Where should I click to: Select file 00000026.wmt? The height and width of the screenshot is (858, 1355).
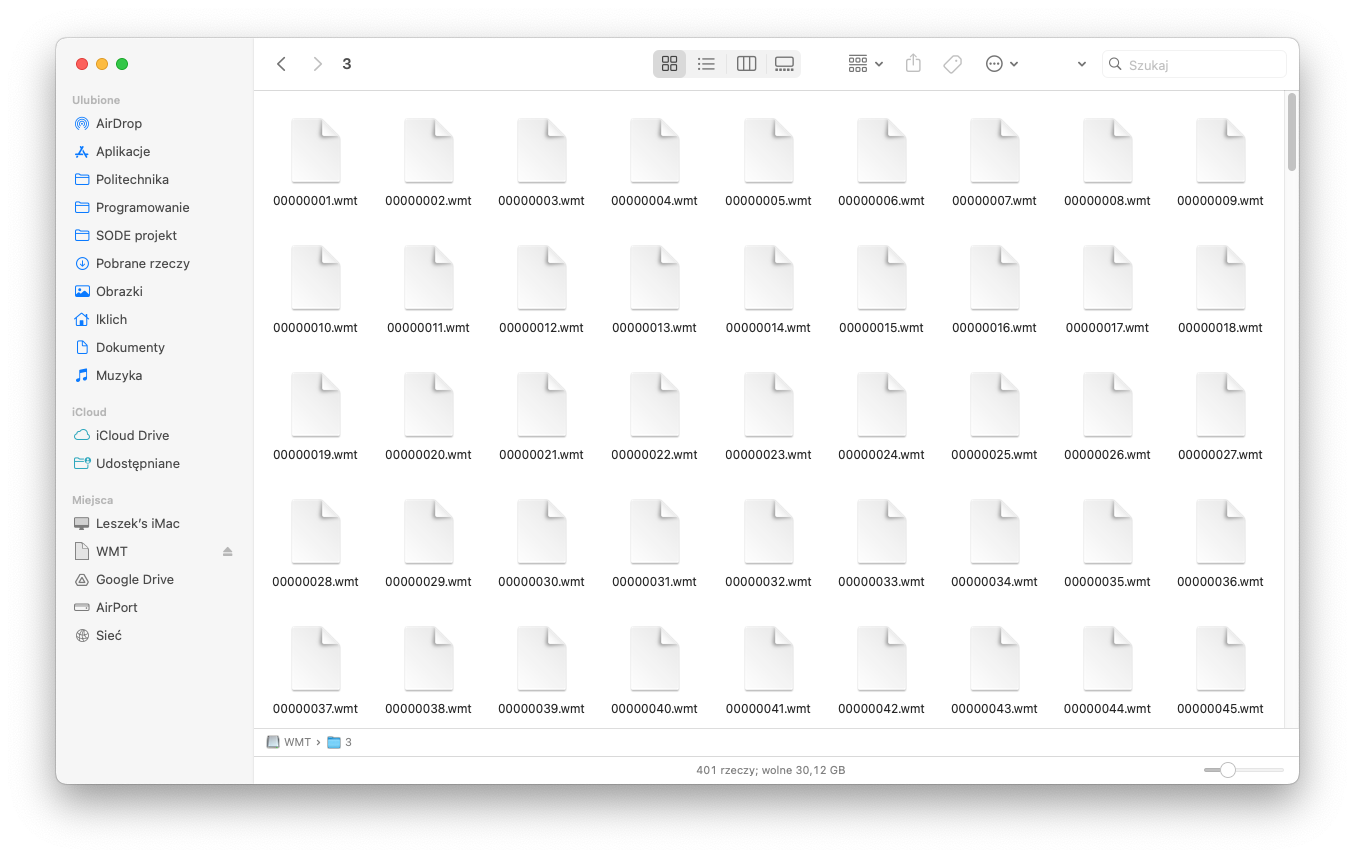coord(1107,418)
